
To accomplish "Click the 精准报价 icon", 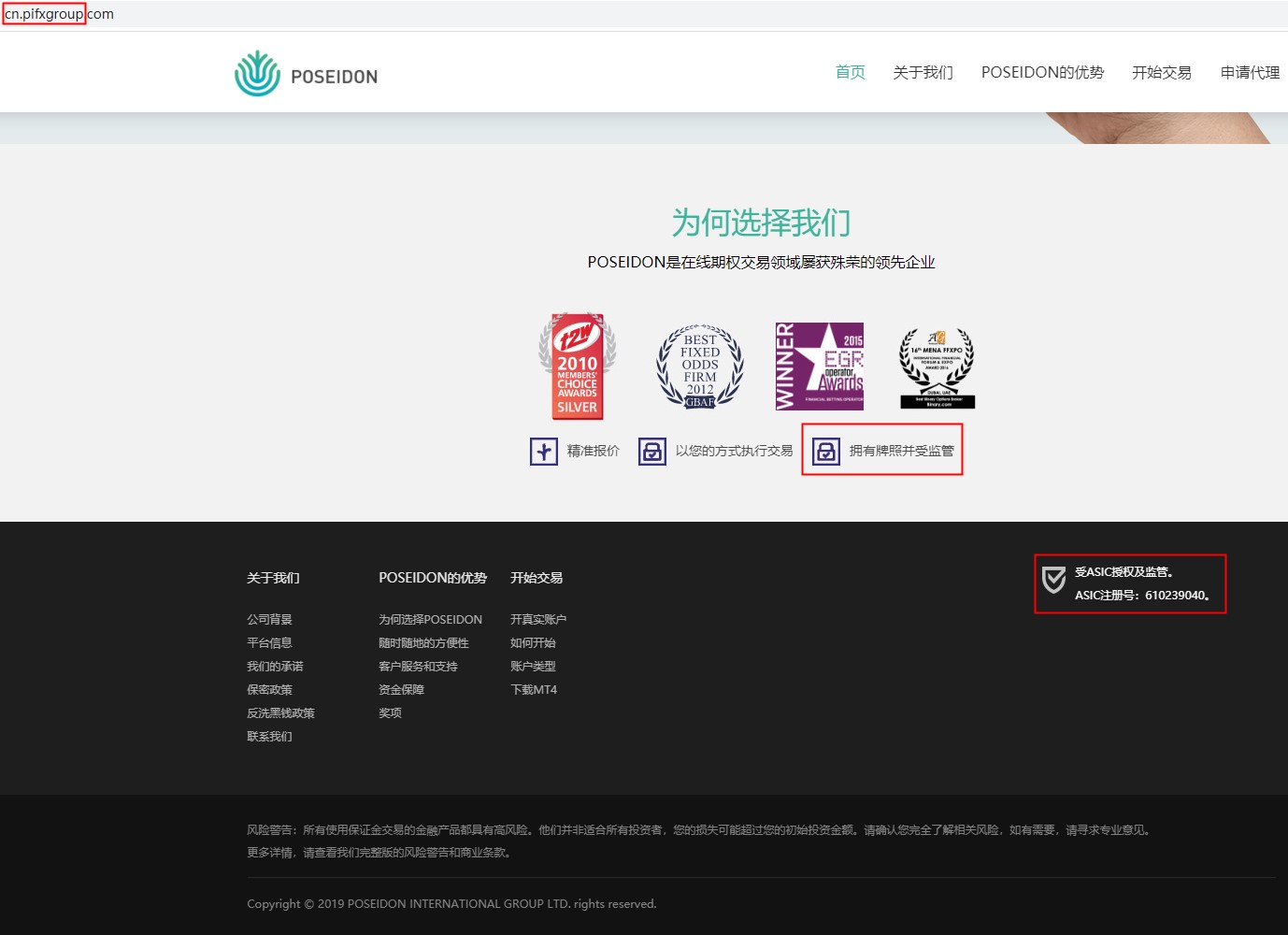I will pos(544,452).
